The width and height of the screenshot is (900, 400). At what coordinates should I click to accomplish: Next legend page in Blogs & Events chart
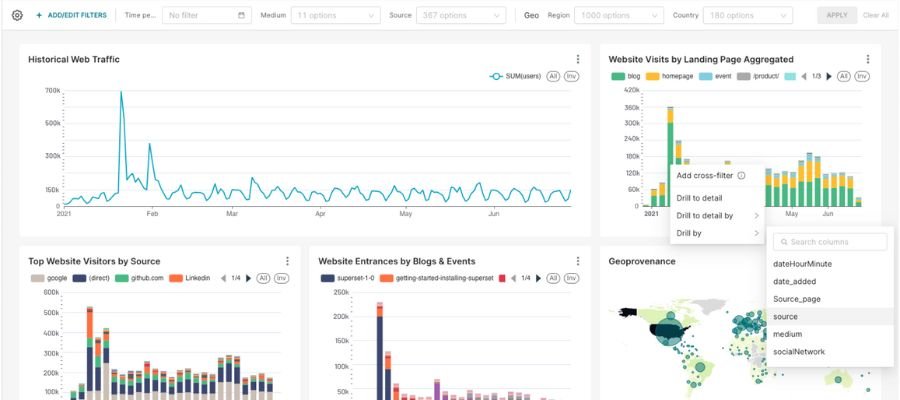538,278
